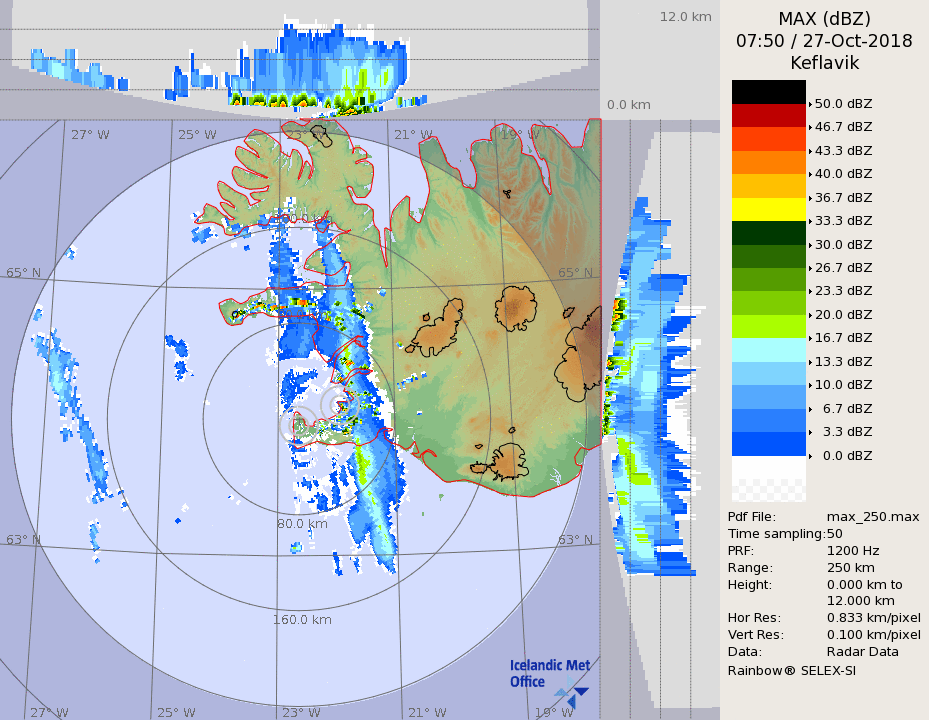
Task: Click the arrow marker beside 10.0 dBZ
Action: pos(810,385)
